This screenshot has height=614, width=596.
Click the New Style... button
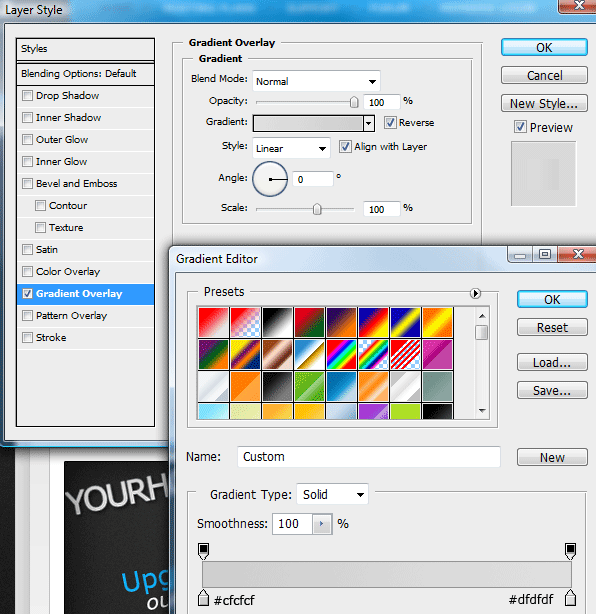544,103
